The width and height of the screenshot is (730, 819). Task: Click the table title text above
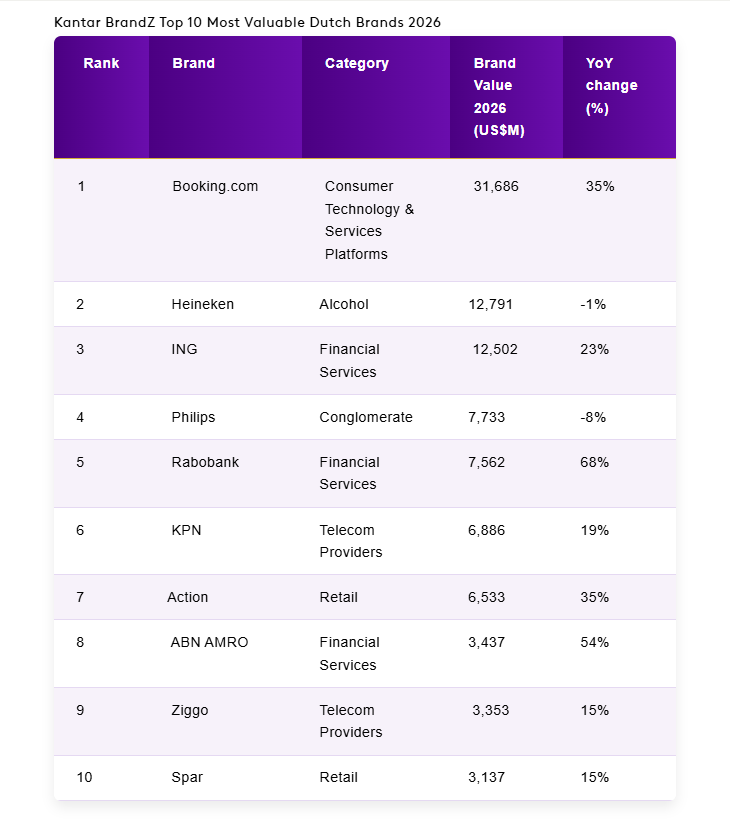click(x=247, y=21)
